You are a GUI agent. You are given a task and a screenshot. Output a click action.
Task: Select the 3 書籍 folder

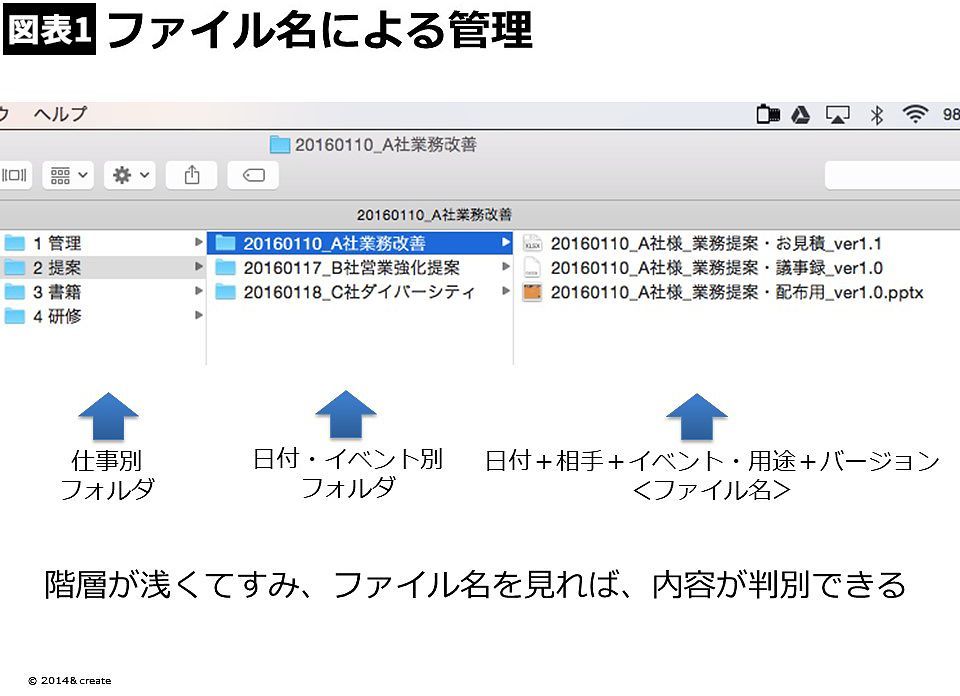click(58, 292)
